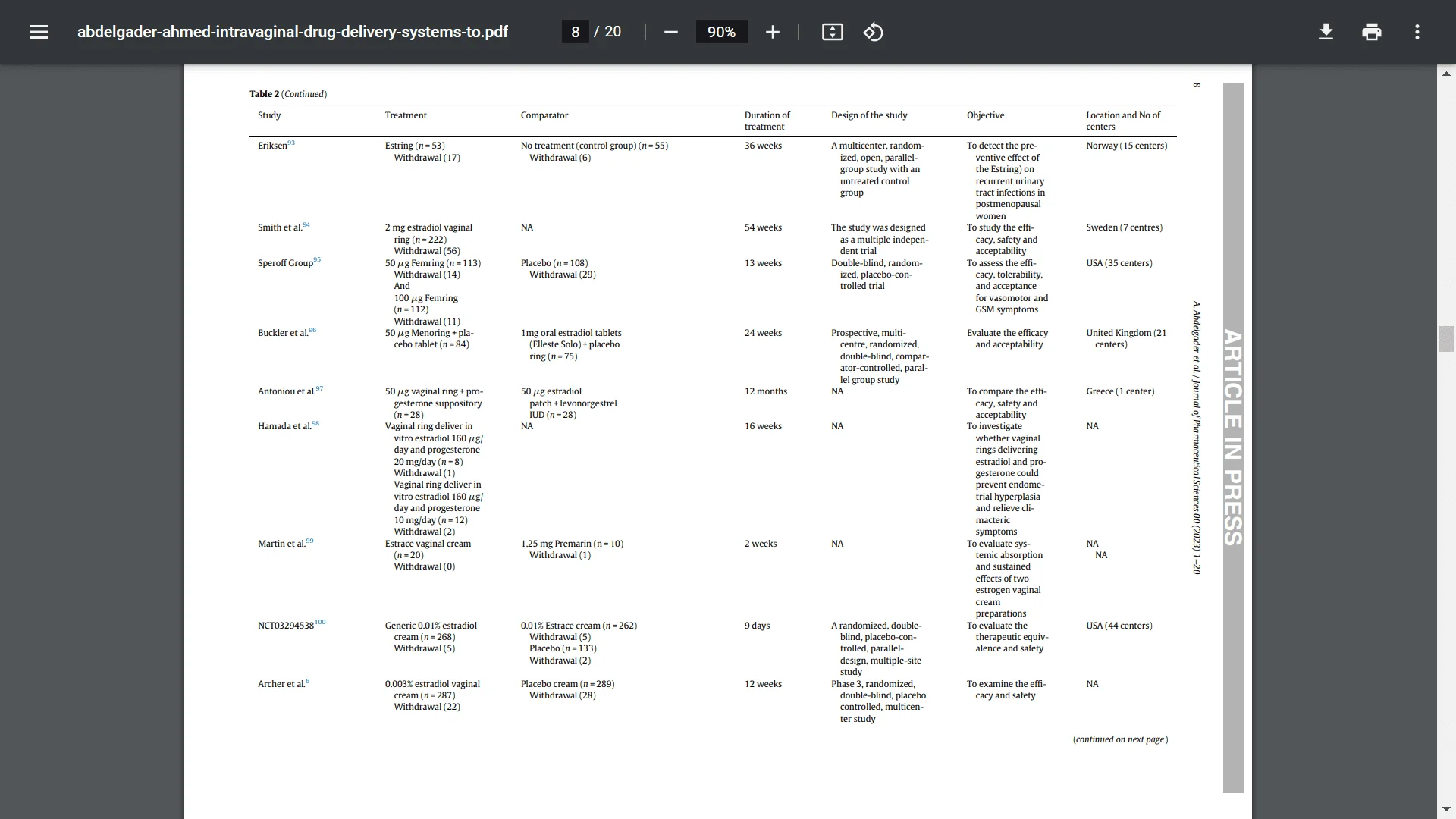Image resolution: width=1456 pixels, height=819 pixels.
Task: Click the 'Norway (15 centers)' cell
Action: tap(1126, 146)
